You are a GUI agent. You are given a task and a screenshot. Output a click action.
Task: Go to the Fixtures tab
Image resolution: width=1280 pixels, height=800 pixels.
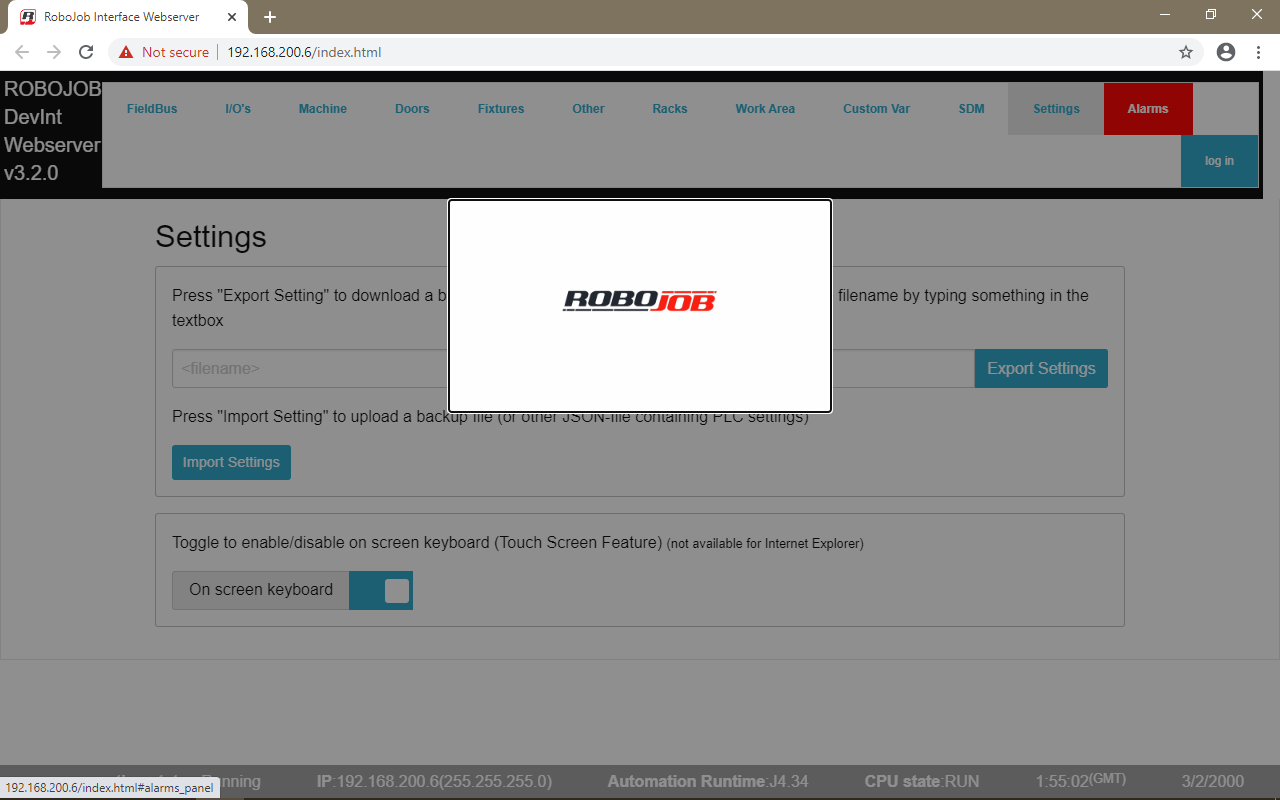tap(501, 109)
